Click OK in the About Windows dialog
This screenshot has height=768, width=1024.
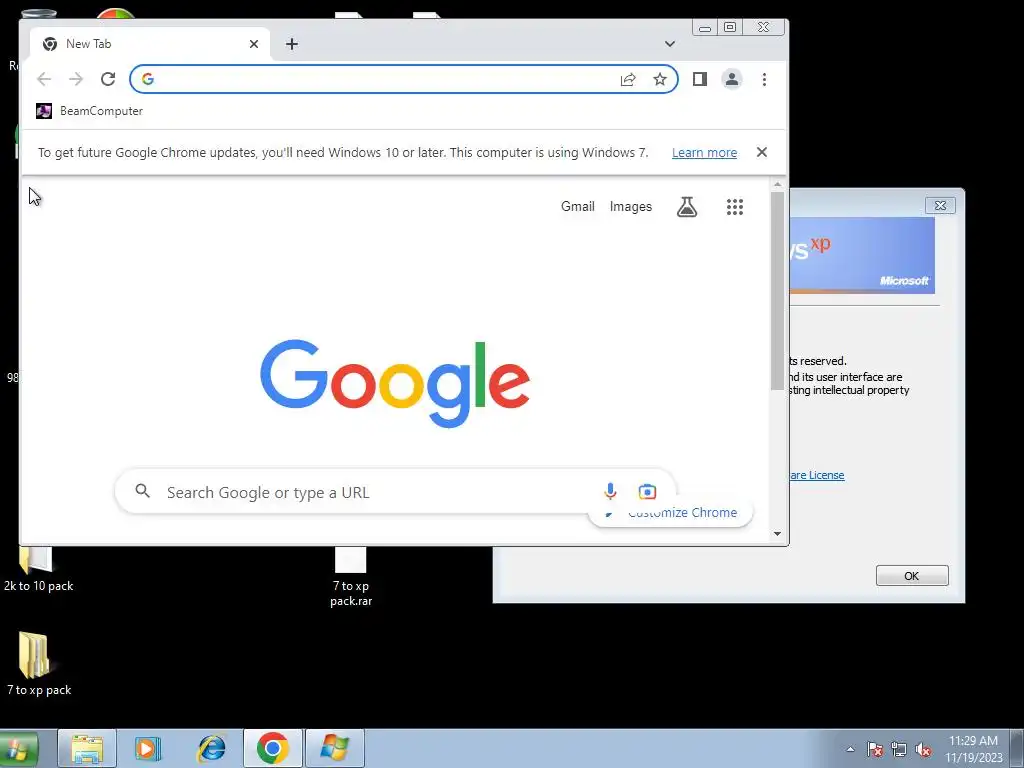[x=912, y=575]
